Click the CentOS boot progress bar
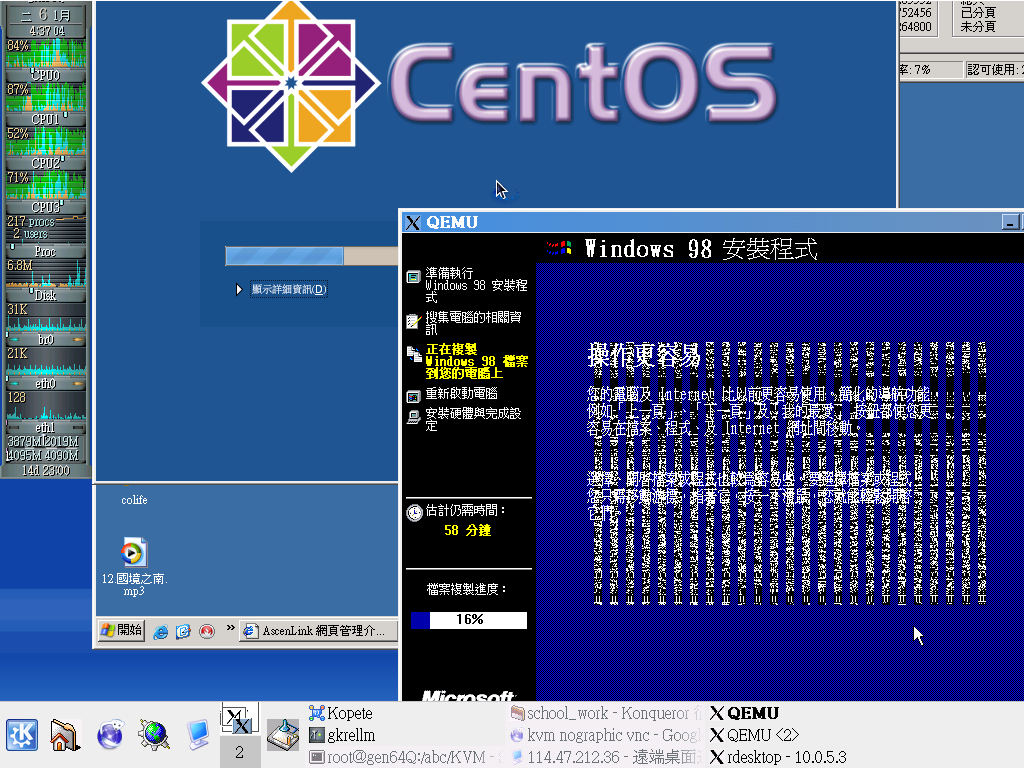1024x768 pixels. pyautogui.click(x=312, y=256)
